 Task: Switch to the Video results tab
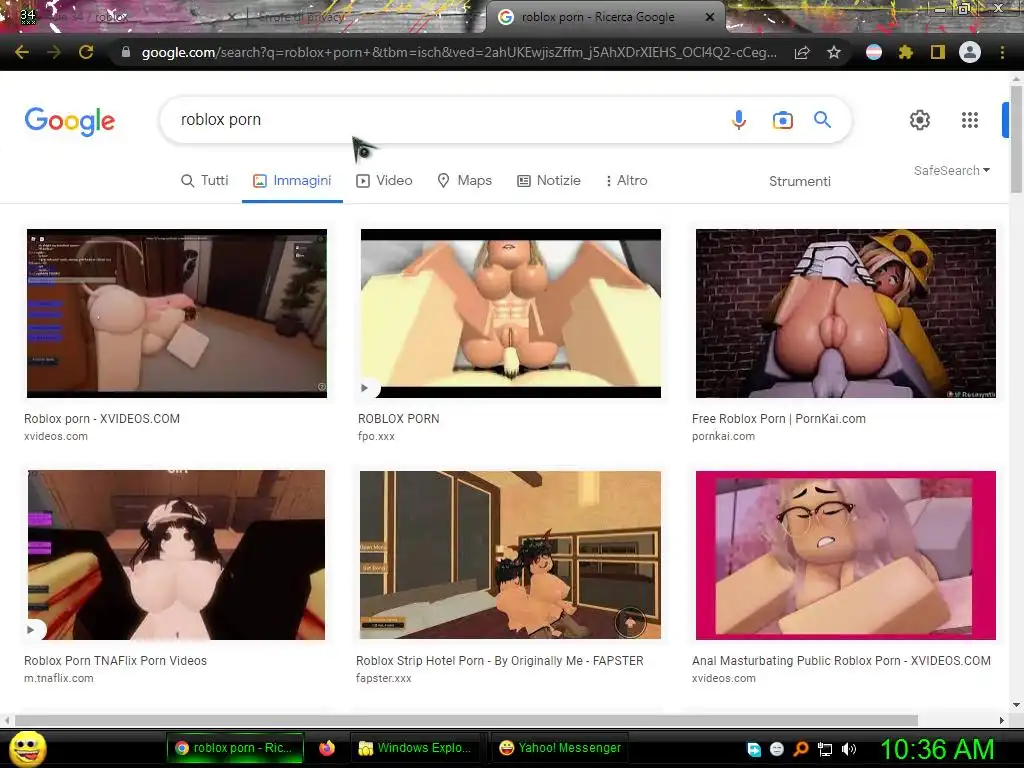click(x=384, y=181)
